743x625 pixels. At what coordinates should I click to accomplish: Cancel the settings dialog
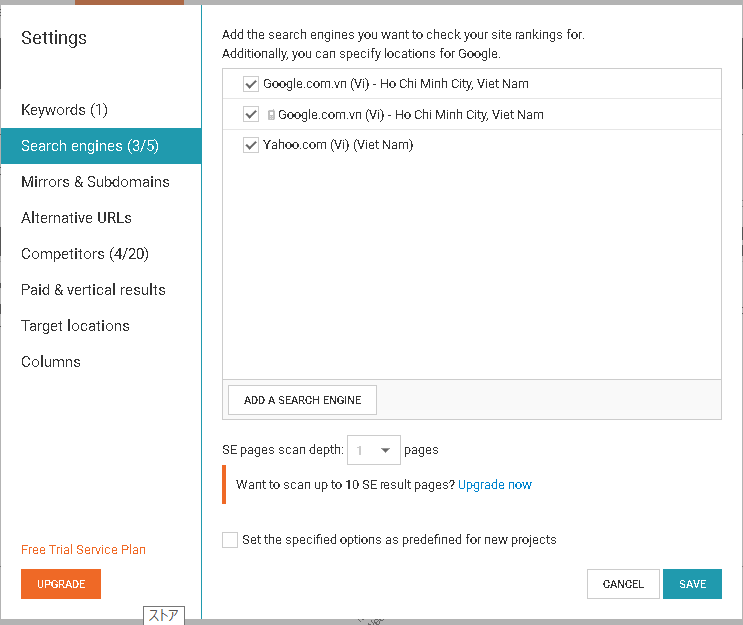(x=623, y=584)
